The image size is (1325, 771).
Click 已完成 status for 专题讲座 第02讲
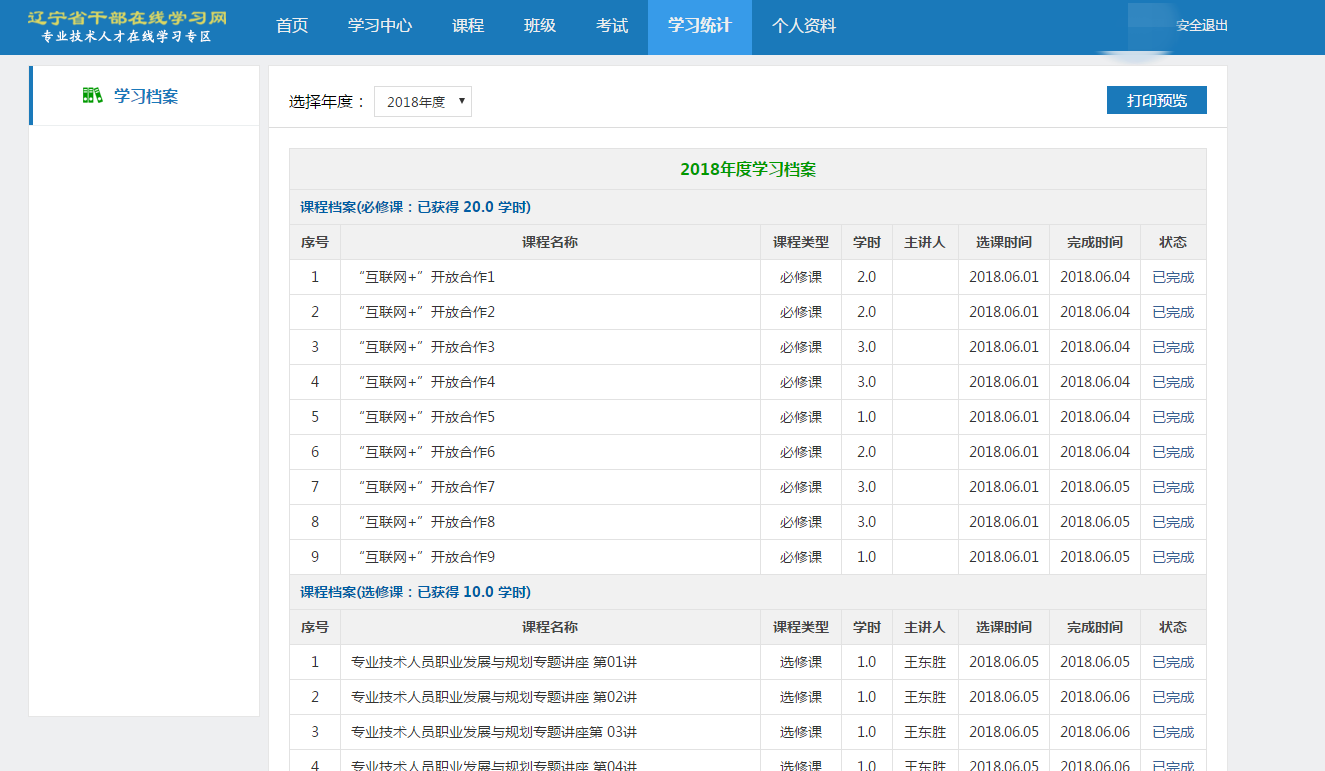(x=1173, y=697)
